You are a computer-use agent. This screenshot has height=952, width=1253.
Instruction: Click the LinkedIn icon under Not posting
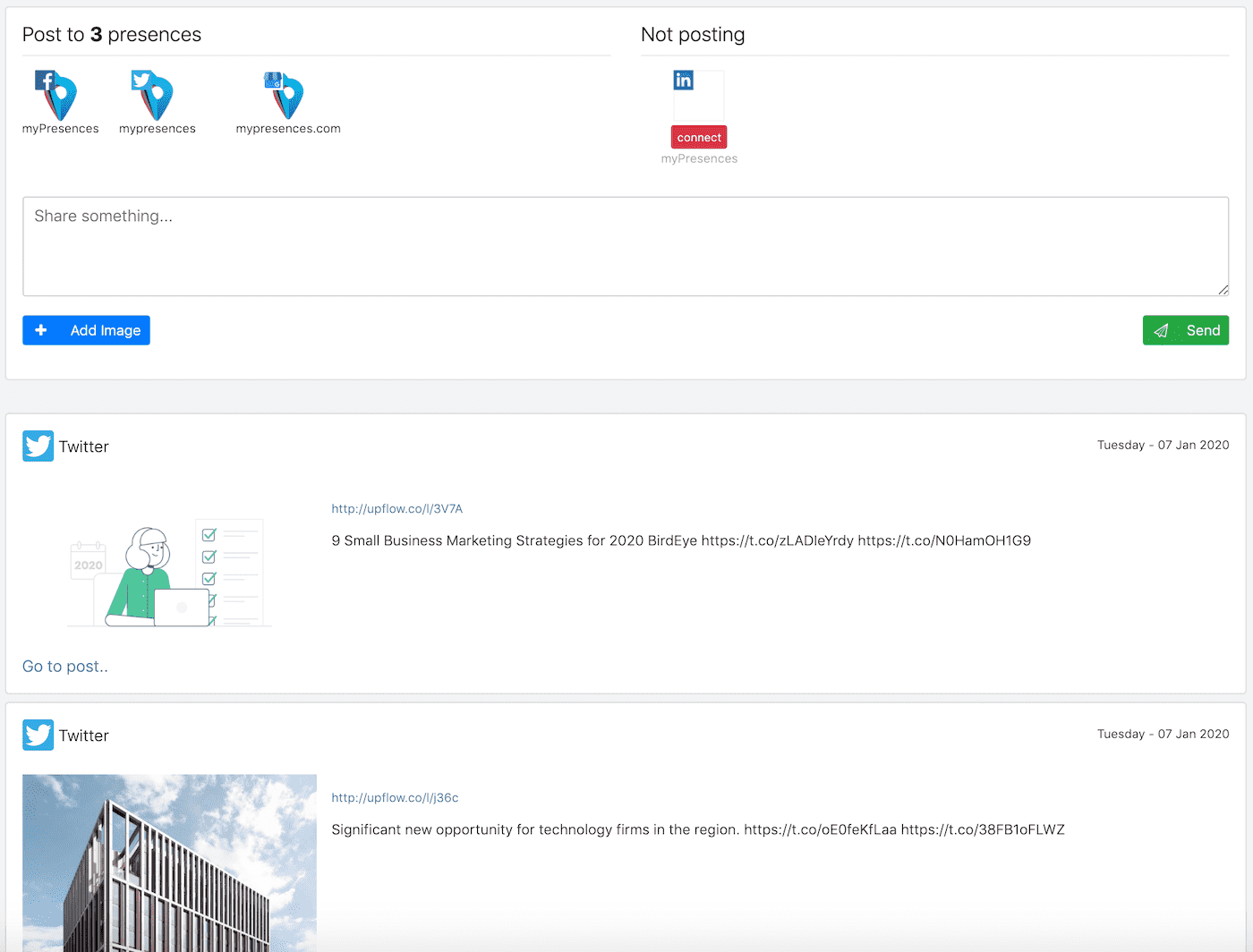pyautogui.click(x=684, y=81)
